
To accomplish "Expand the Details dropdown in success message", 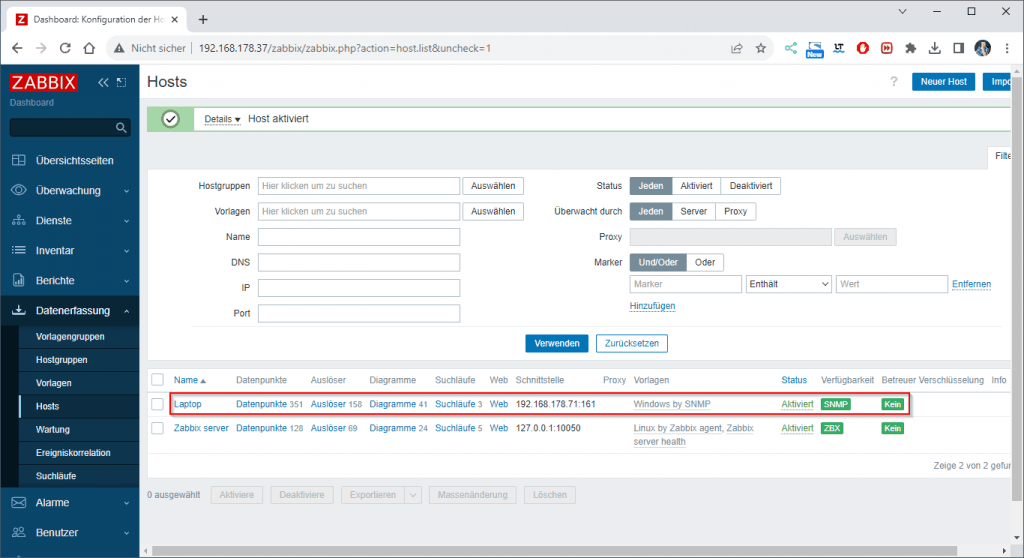I will [x=222, y=119].
